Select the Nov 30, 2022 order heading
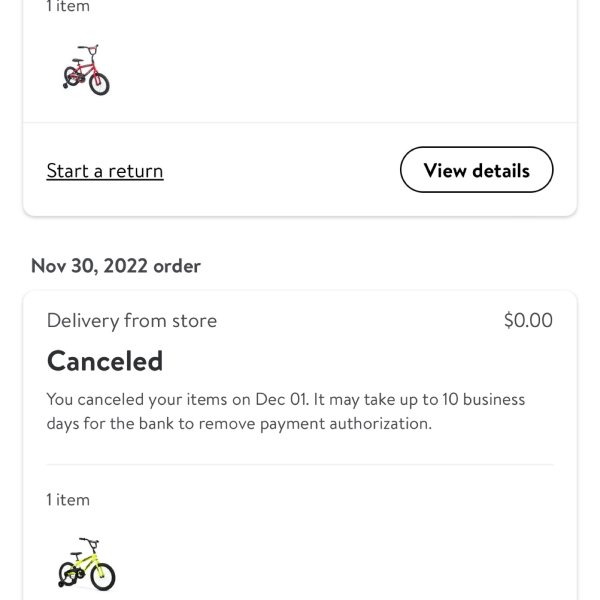 click(x=116, y=266)
